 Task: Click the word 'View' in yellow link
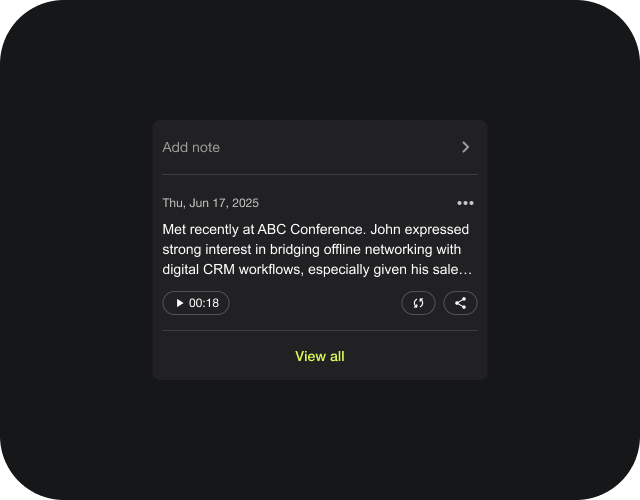click(310, 356)
